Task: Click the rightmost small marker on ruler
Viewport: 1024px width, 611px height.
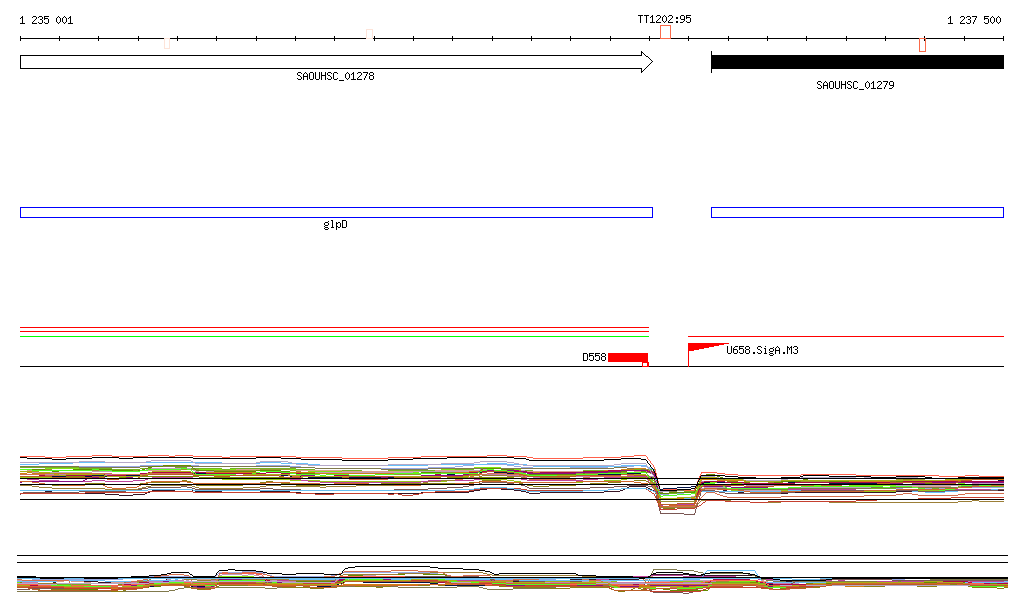Action: coord(922,44)
